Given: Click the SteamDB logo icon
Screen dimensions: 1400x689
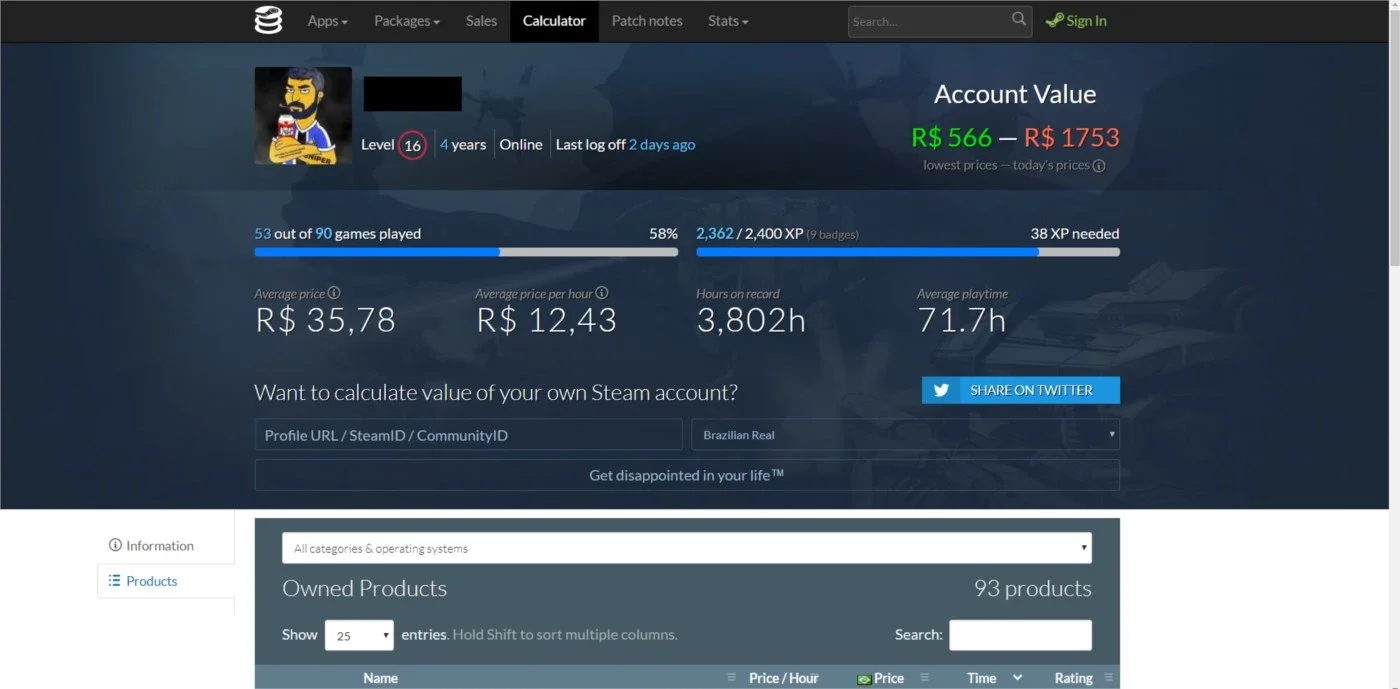Looking at the screenshot, I should [x=268, y=20].
